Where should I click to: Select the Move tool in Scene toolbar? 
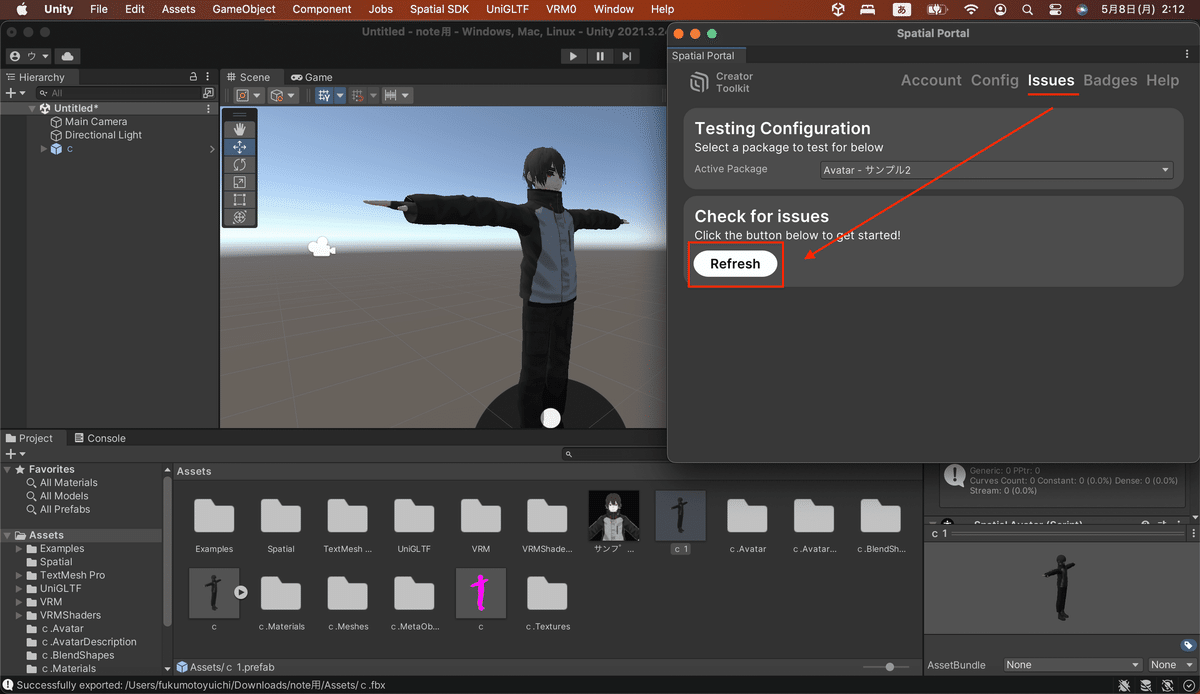coord(239,147)
